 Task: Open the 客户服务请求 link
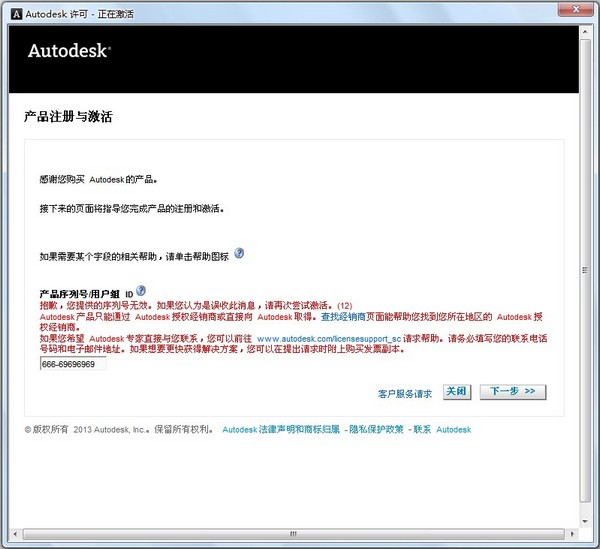coord(404,394)
